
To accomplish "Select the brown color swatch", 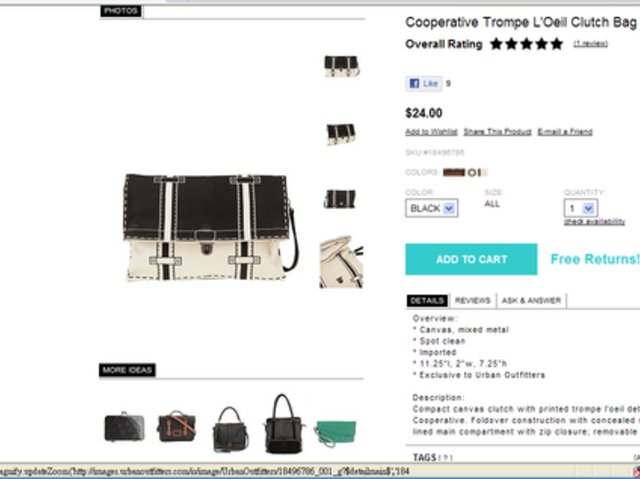I will 454,172.
